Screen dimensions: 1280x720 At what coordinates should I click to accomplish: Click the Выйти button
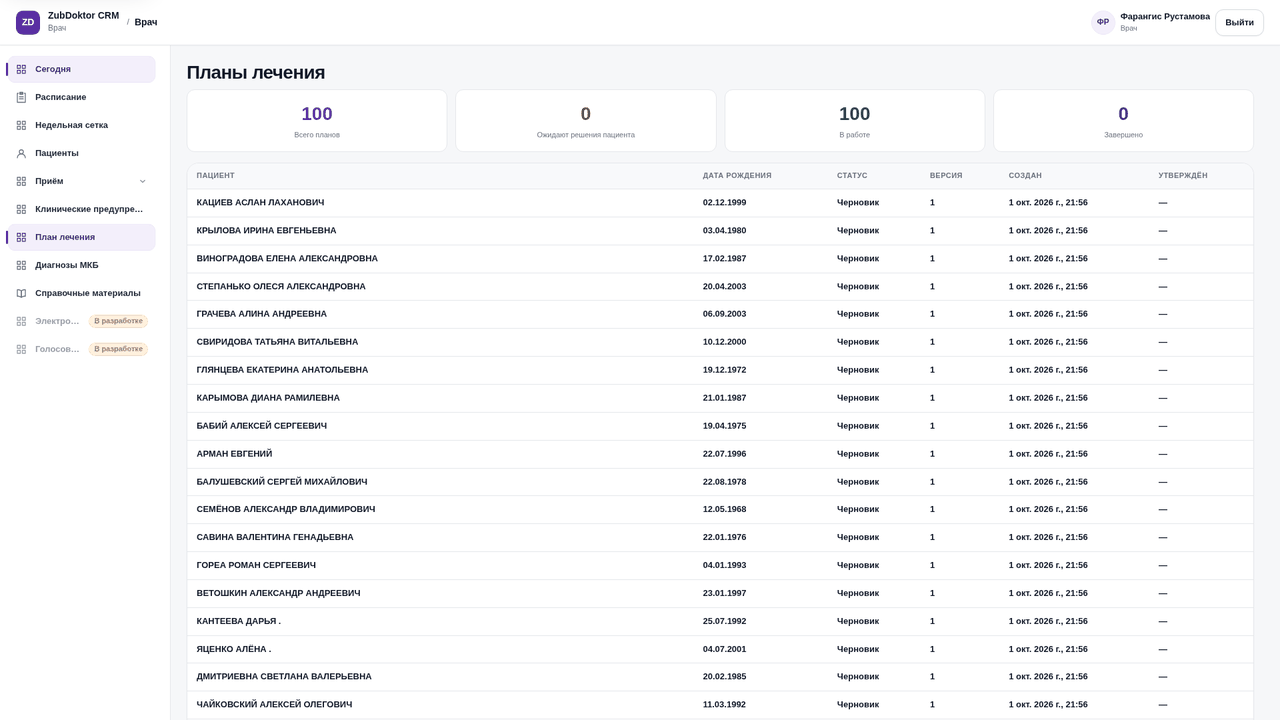coord(1239,22)
